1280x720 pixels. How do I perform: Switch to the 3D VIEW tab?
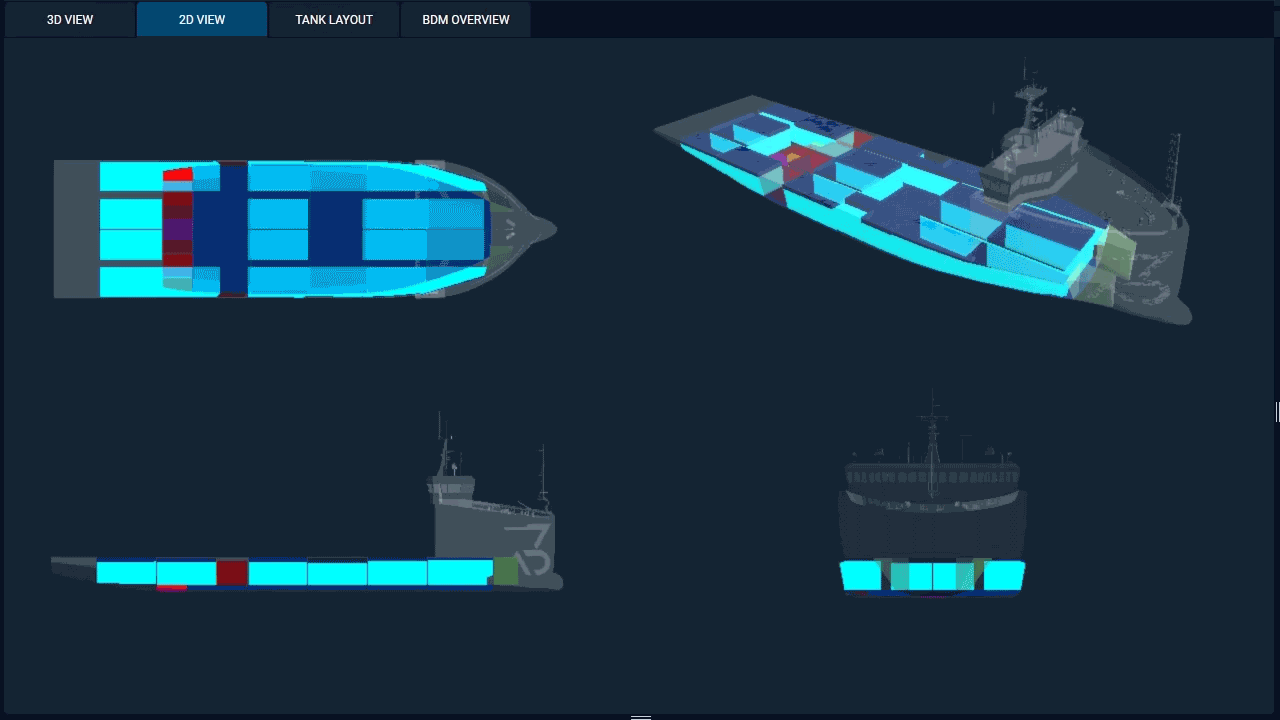coord(70,20)
